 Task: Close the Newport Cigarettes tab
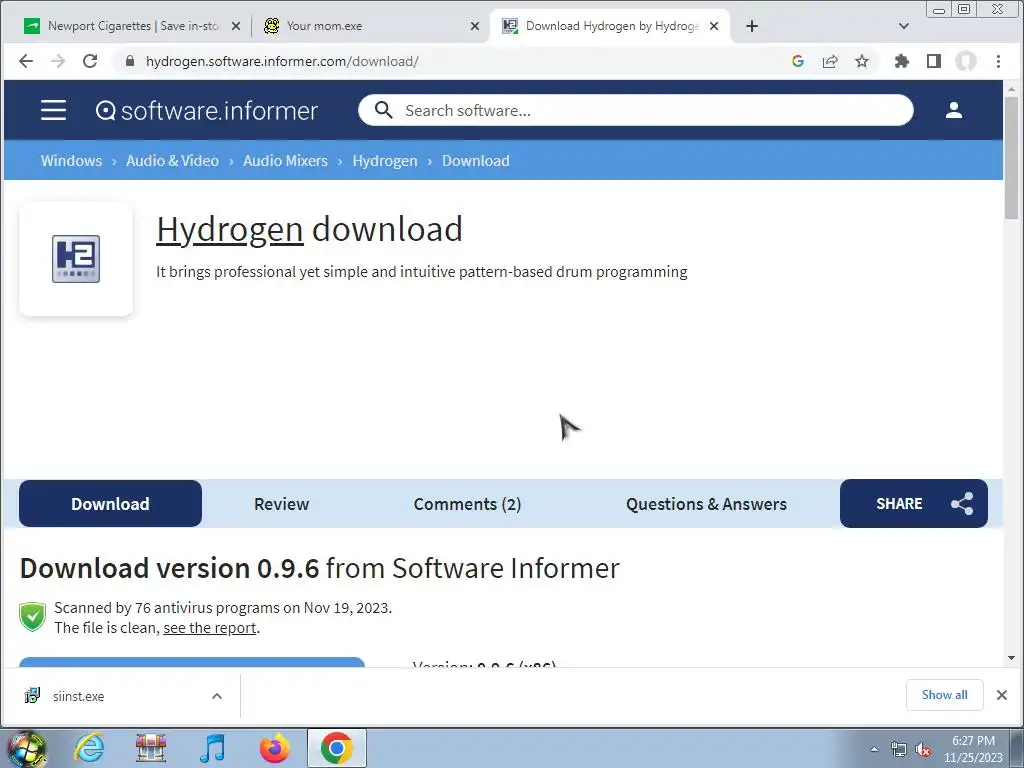pos(236,26)
